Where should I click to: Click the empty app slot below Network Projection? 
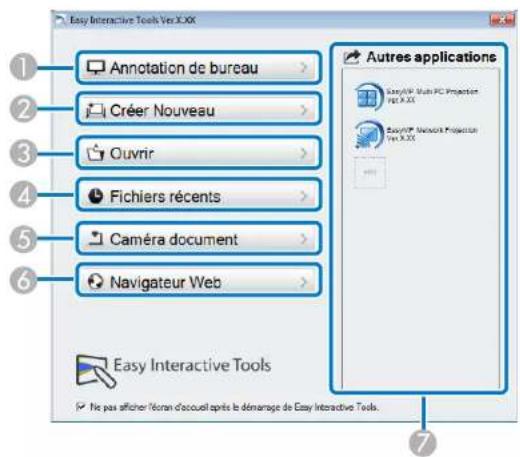pyautogui.click(x=369, y=173)
